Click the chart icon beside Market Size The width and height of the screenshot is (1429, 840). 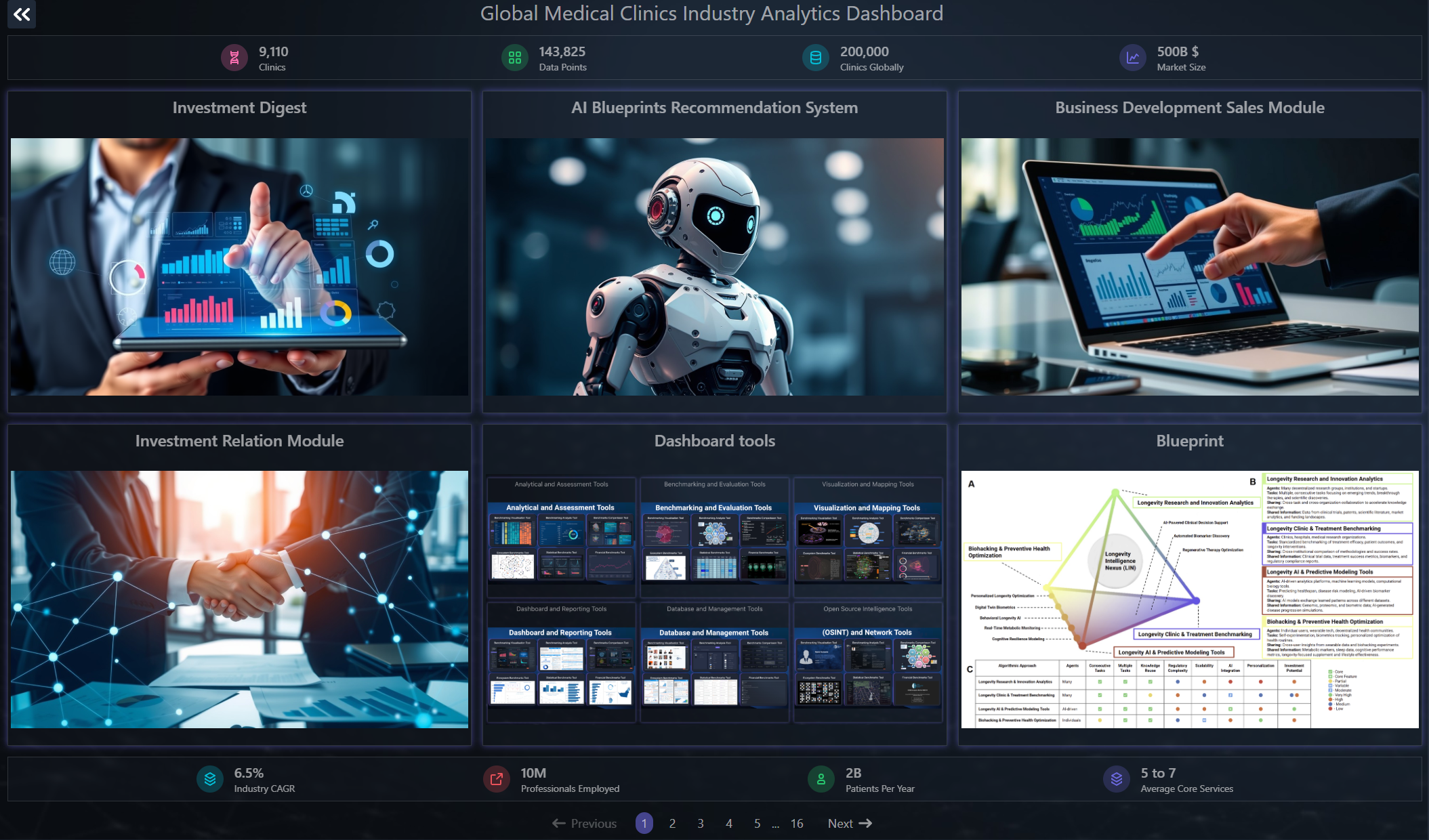1132,58
